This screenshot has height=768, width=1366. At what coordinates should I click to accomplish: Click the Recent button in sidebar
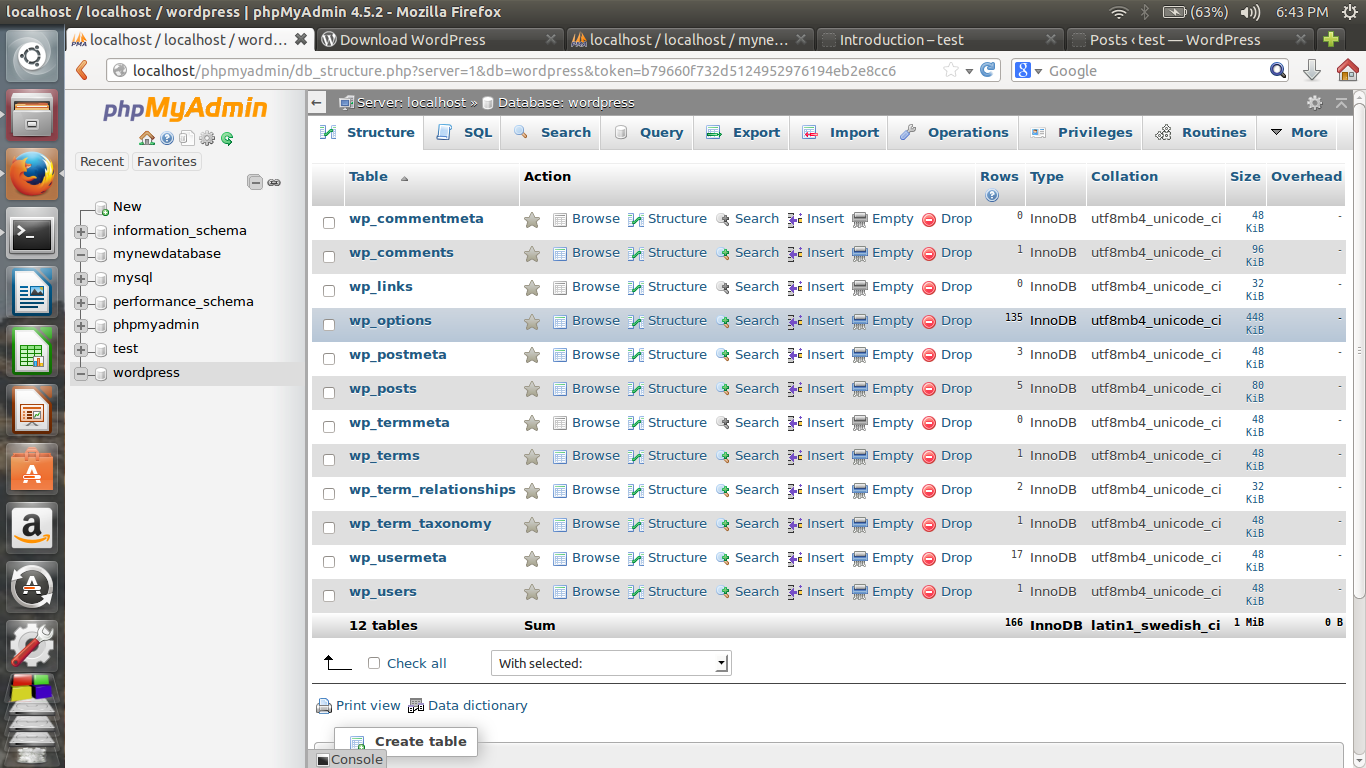click(x=102, y=161)
